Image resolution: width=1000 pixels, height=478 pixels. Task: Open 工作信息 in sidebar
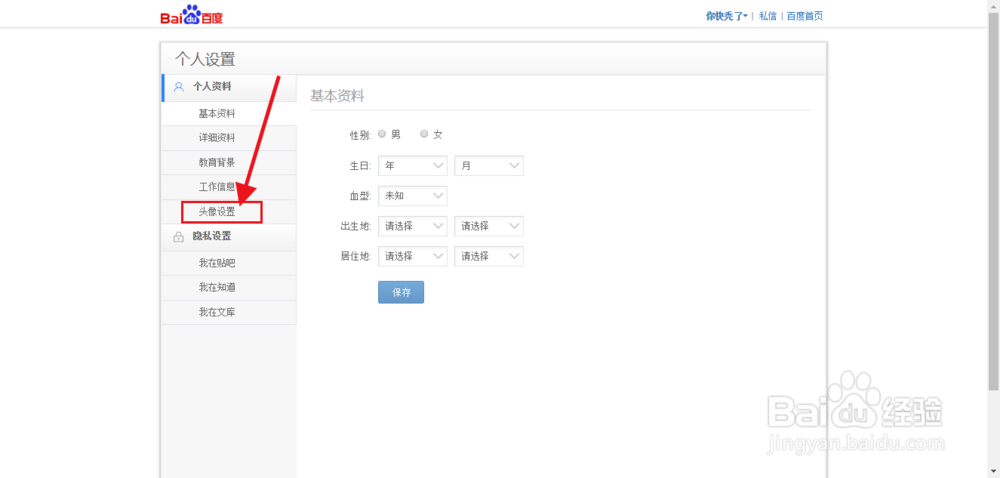click(x=229, y=187)
